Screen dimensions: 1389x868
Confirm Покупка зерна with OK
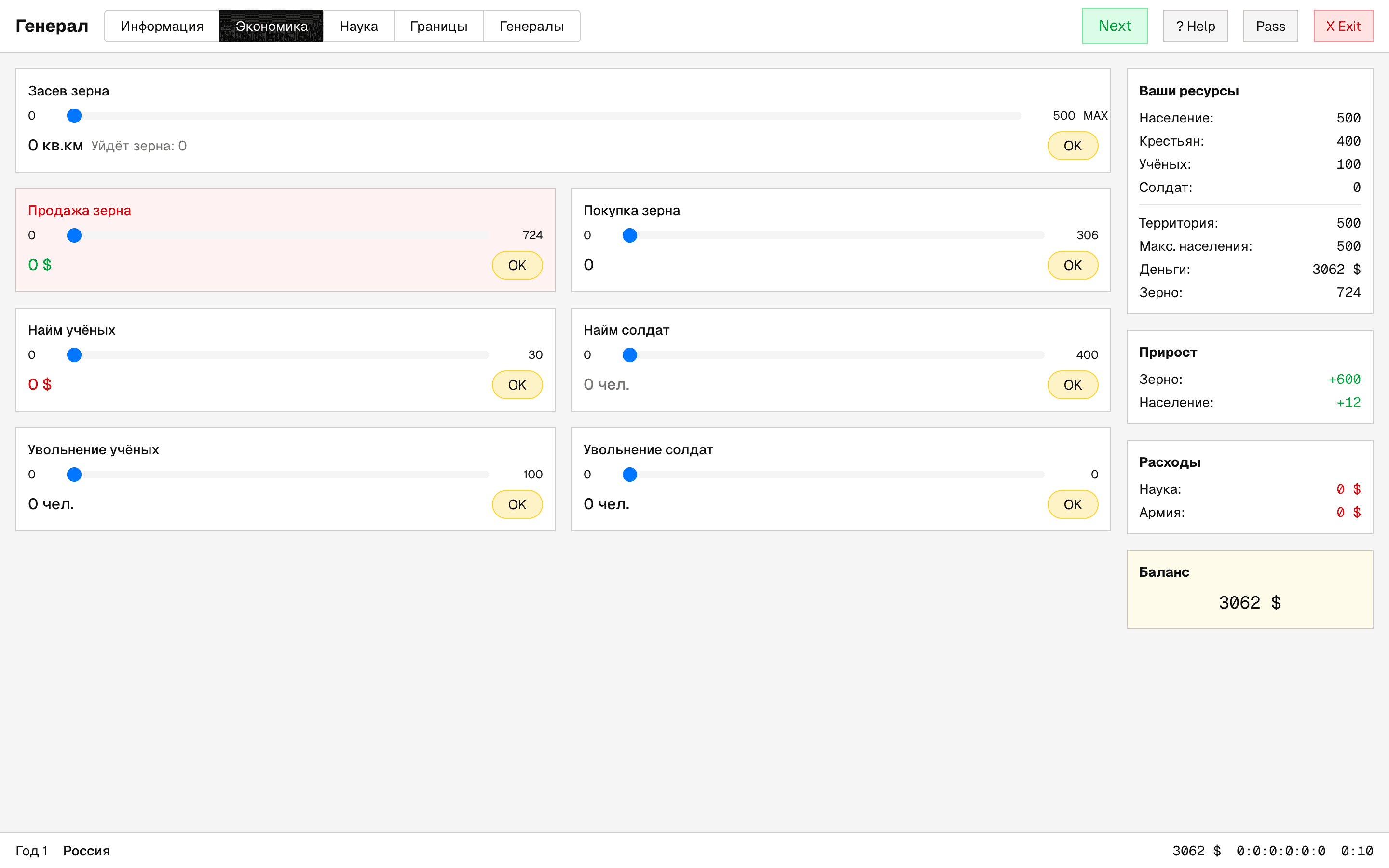coord(1072,265)
